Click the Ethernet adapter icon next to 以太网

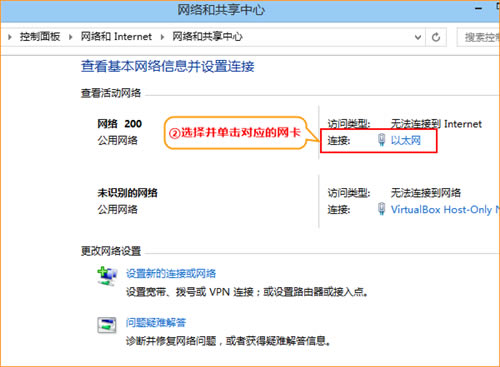pyautogui.click(x=382, y=140)
